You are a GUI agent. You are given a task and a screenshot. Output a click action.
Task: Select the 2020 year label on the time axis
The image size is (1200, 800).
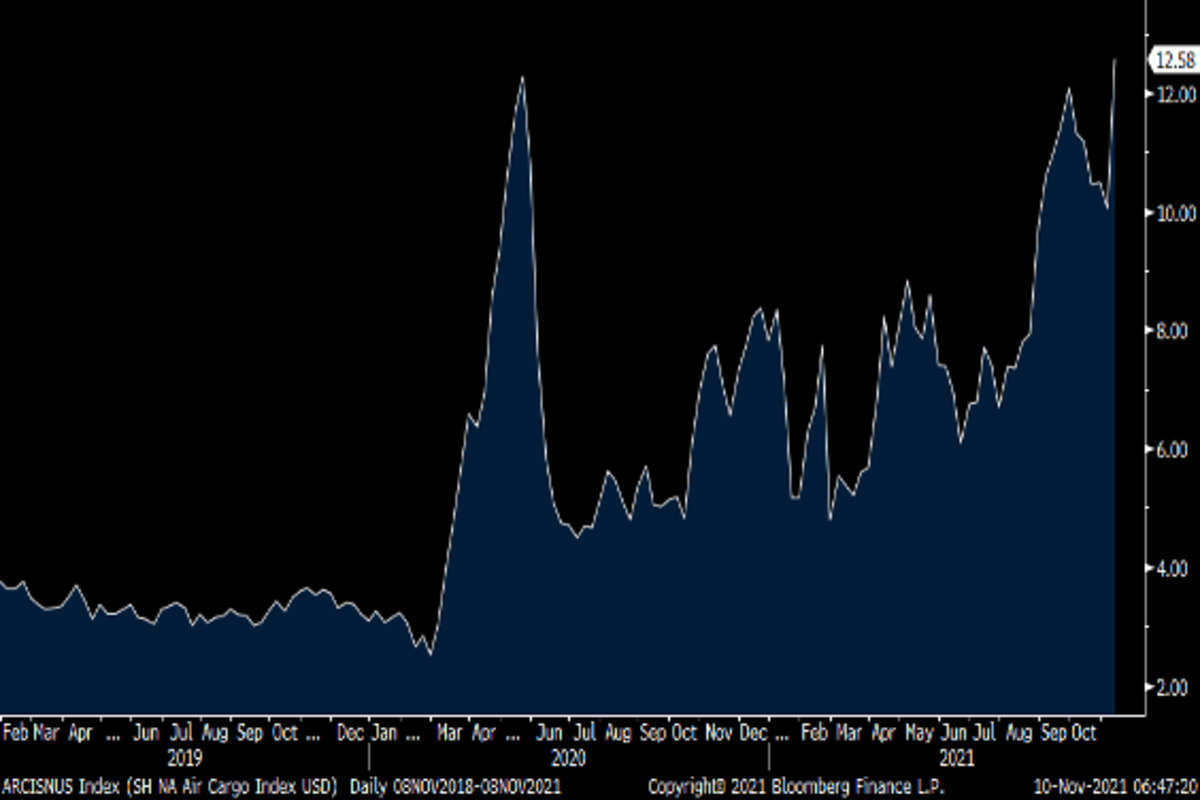coord(568,758)
